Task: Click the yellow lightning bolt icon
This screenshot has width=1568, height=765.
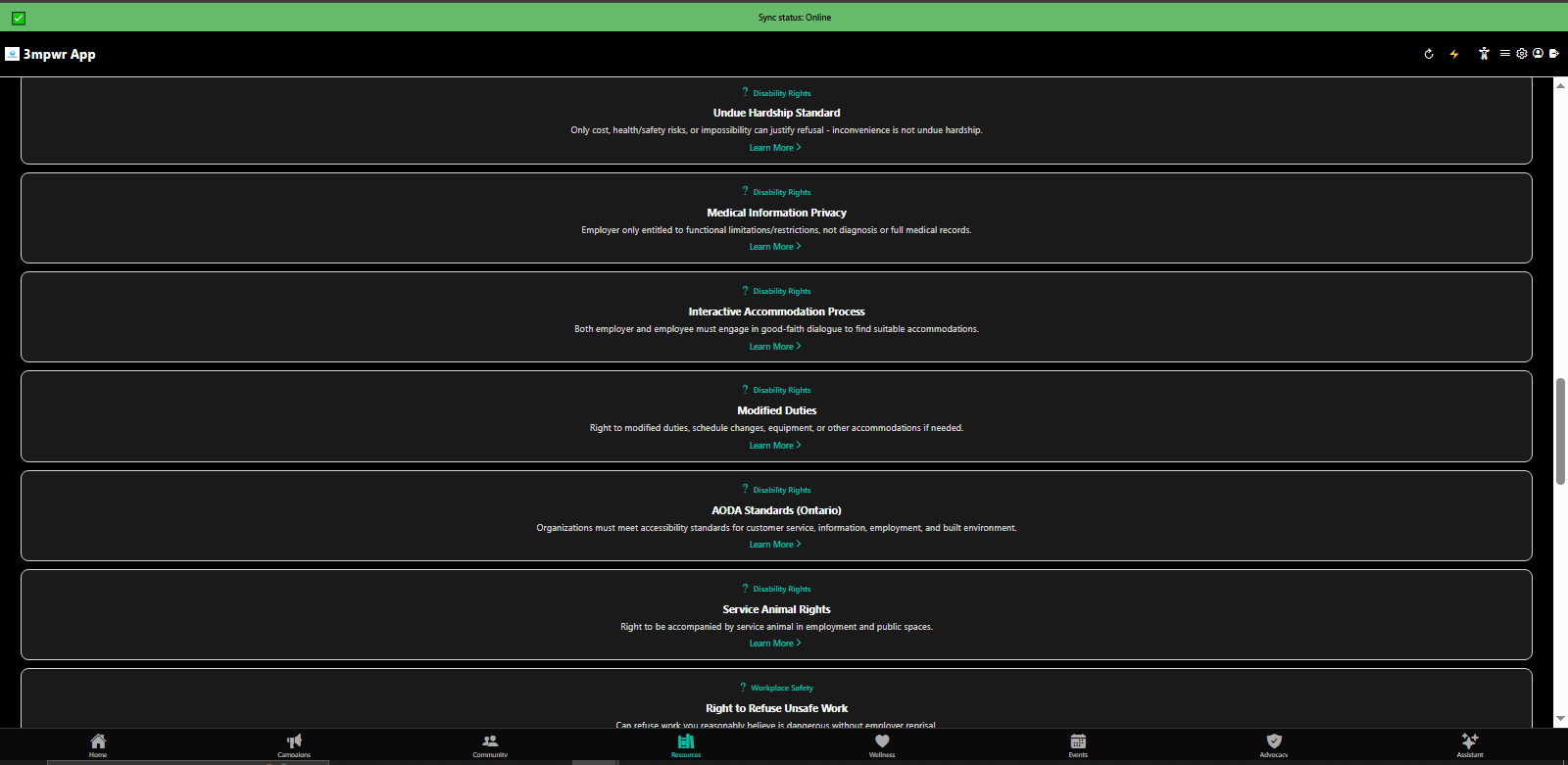Action: [x=1454, y=54]
